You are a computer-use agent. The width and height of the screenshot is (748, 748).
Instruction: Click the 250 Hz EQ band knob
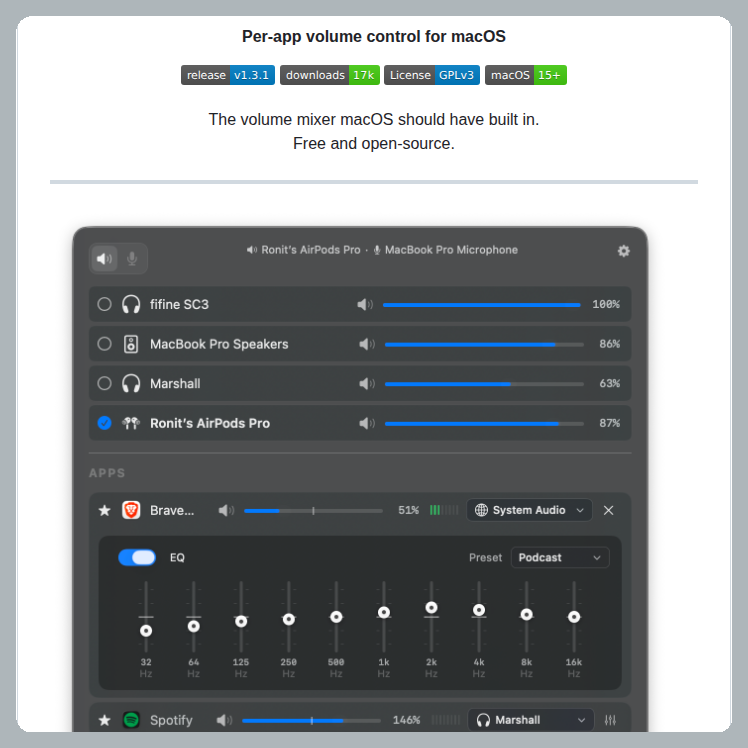(289, 619)
